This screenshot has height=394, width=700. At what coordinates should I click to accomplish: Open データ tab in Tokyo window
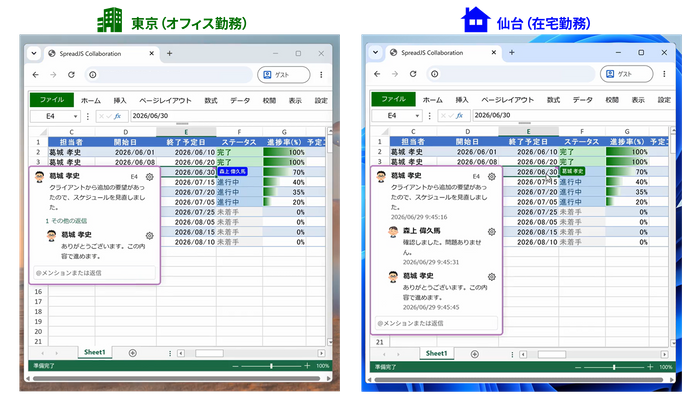(x=240, y=101)
